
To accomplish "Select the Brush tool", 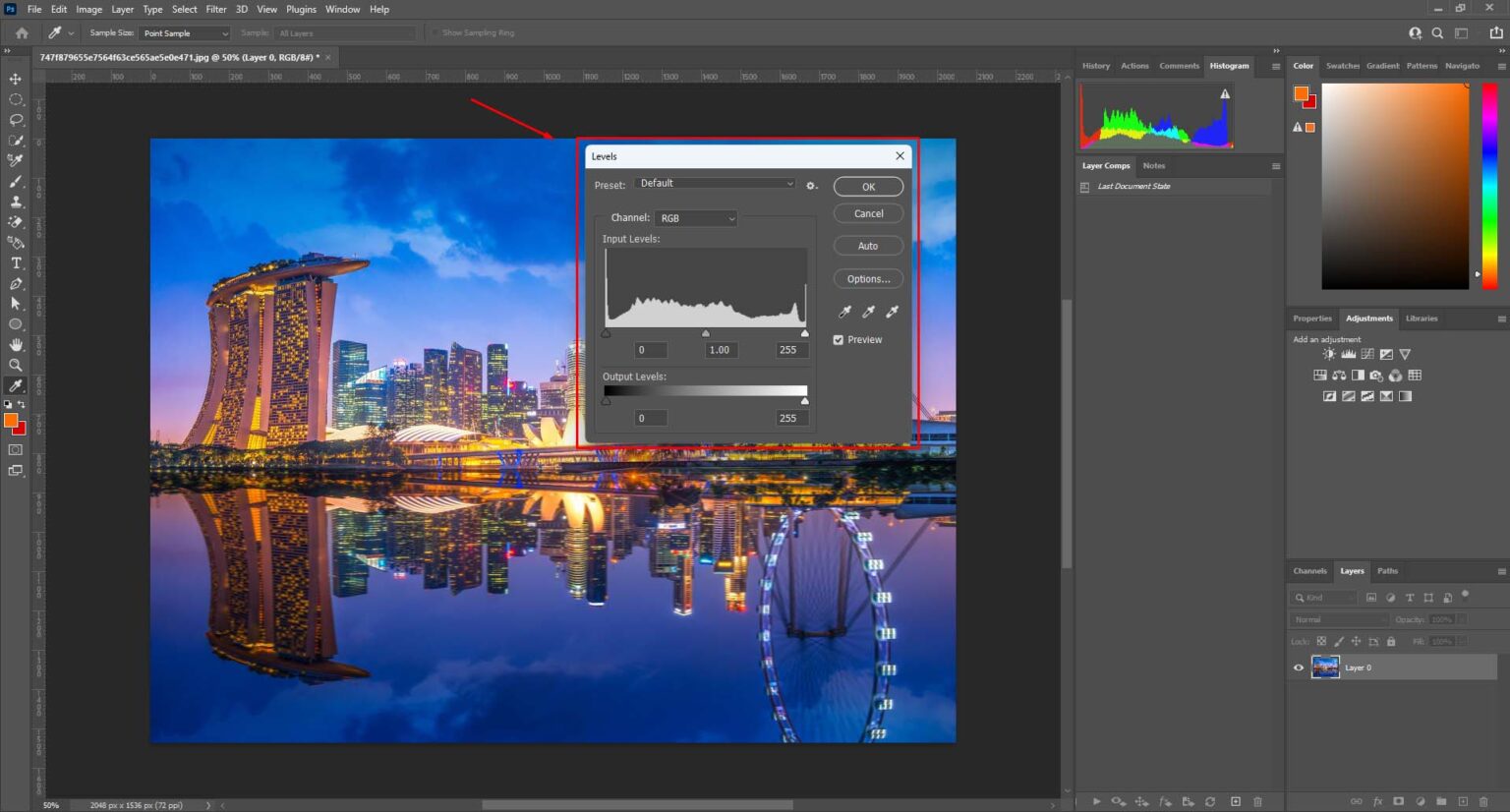I will (x=15, y=181).
